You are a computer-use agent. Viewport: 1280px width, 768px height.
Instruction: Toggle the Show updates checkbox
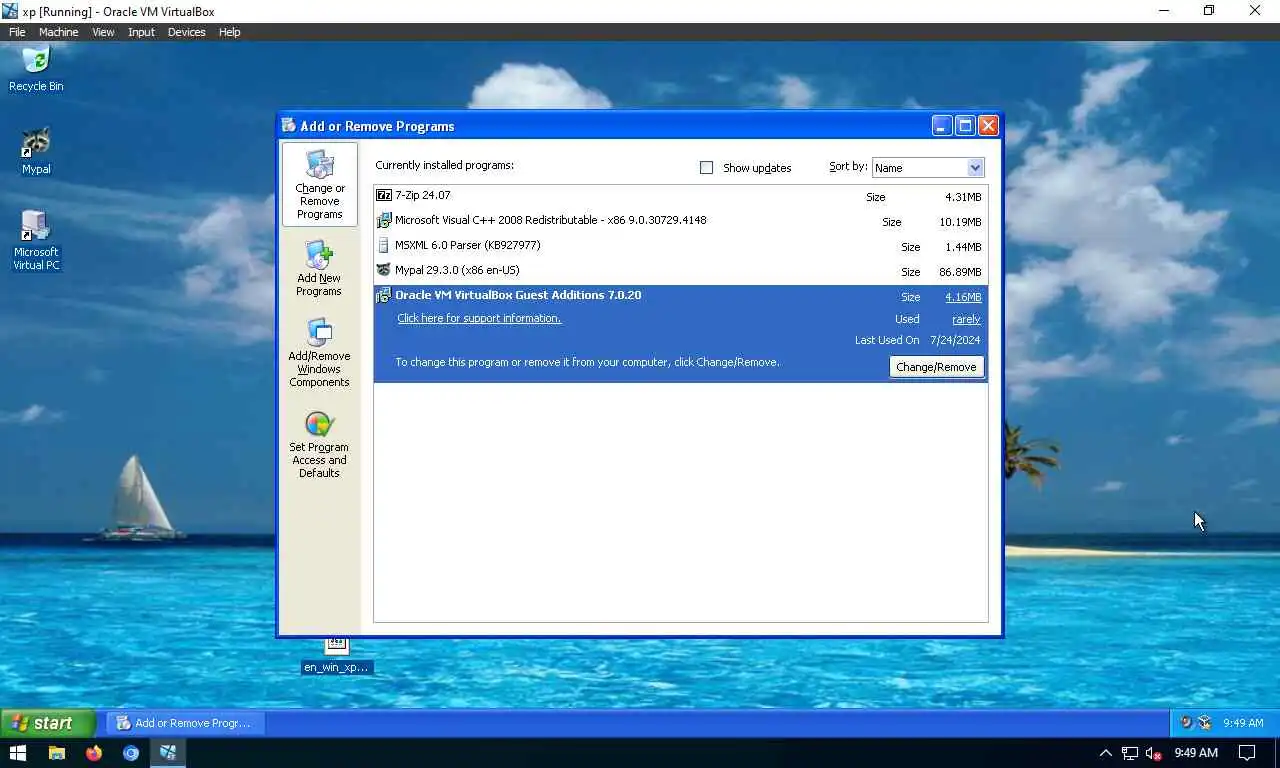[x=706, y=167]
